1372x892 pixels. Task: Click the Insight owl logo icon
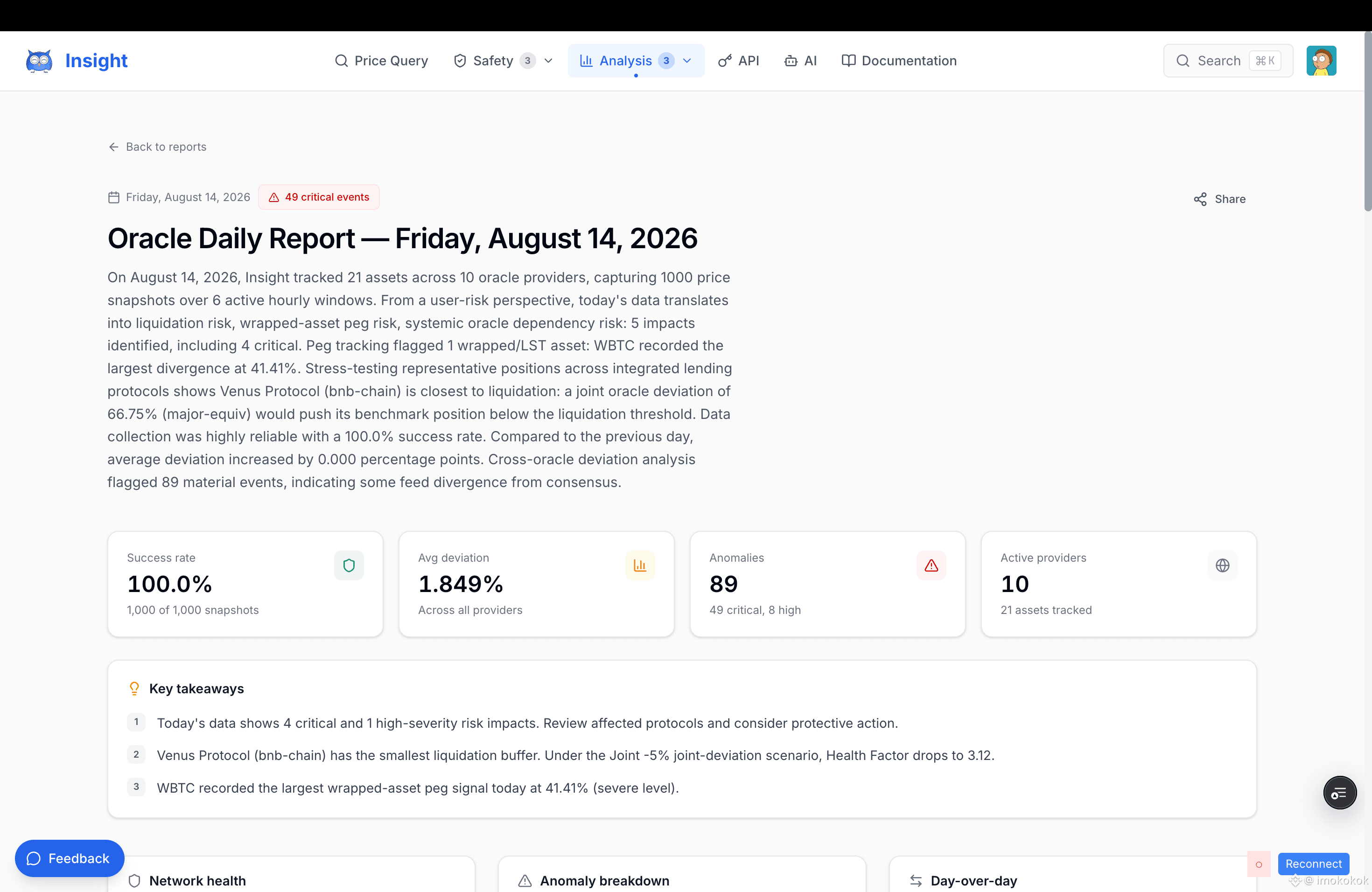click(39, 61)
